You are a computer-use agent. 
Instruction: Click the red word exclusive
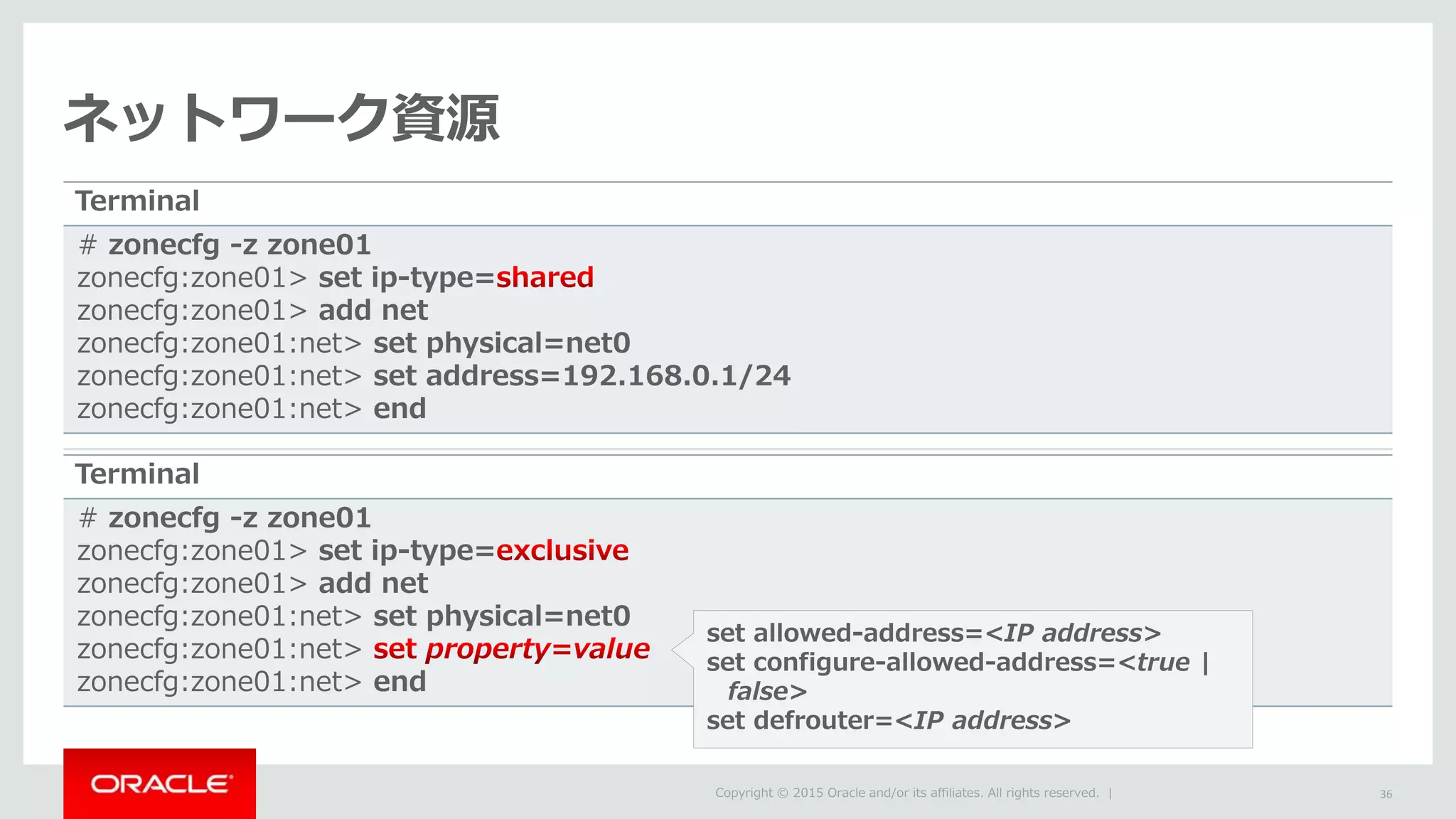pos(562,550)
